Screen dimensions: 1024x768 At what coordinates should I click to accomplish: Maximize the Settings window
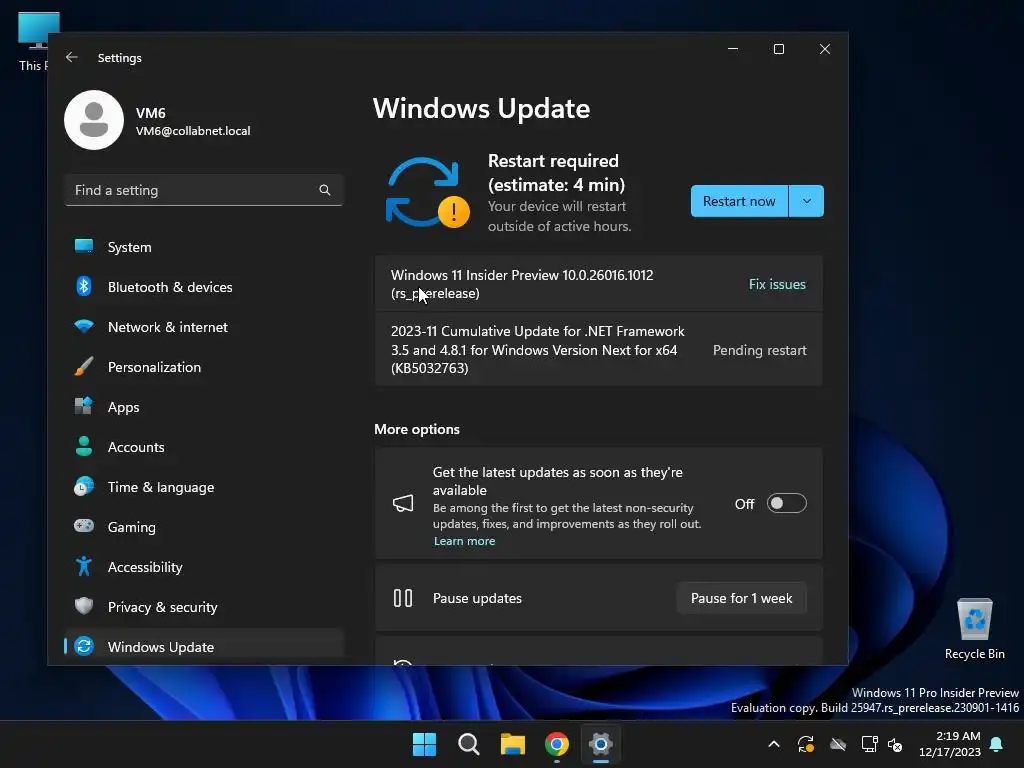778,49
